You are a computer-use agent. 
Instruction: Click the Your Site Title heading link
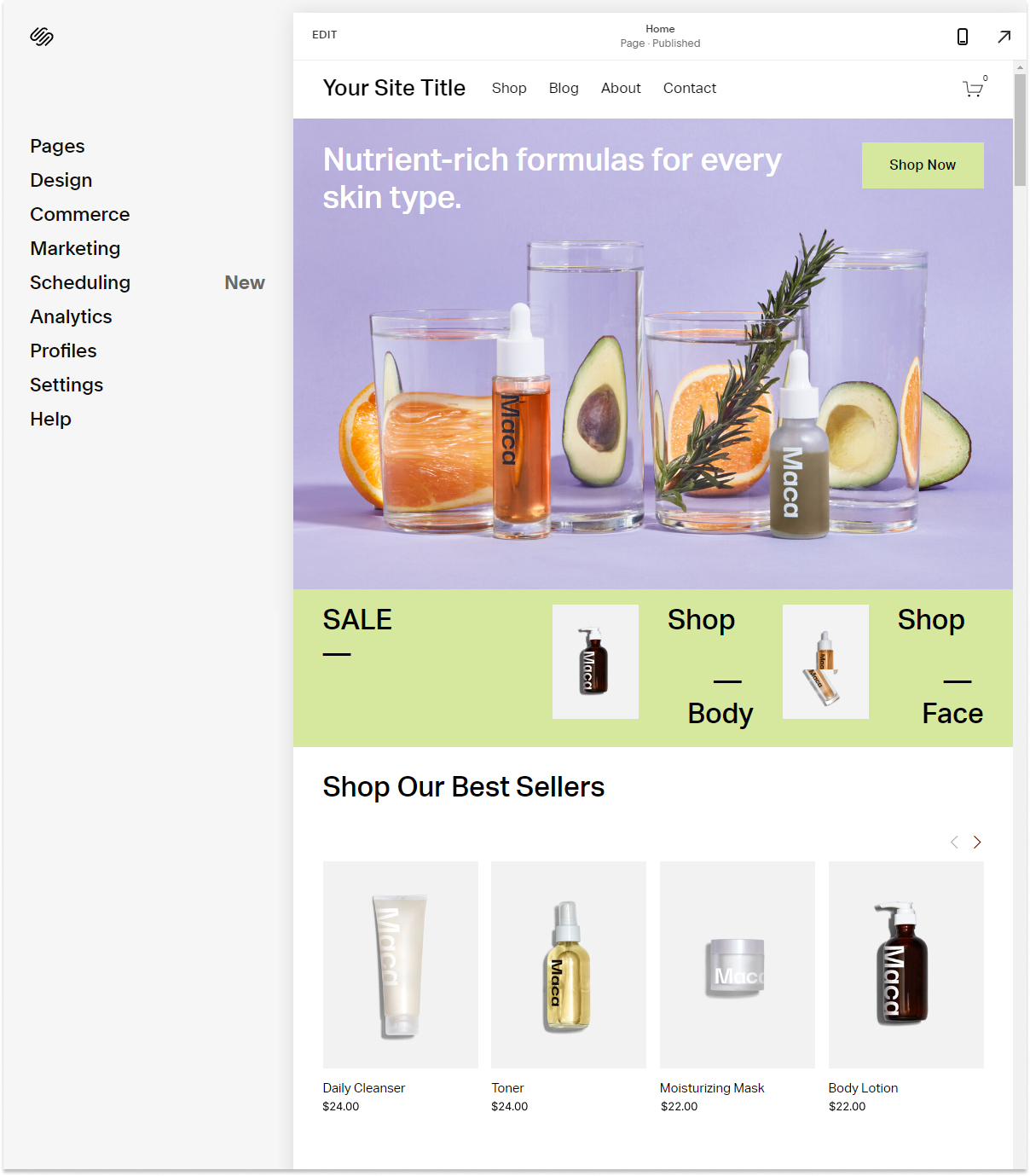[x=394, y=88]
